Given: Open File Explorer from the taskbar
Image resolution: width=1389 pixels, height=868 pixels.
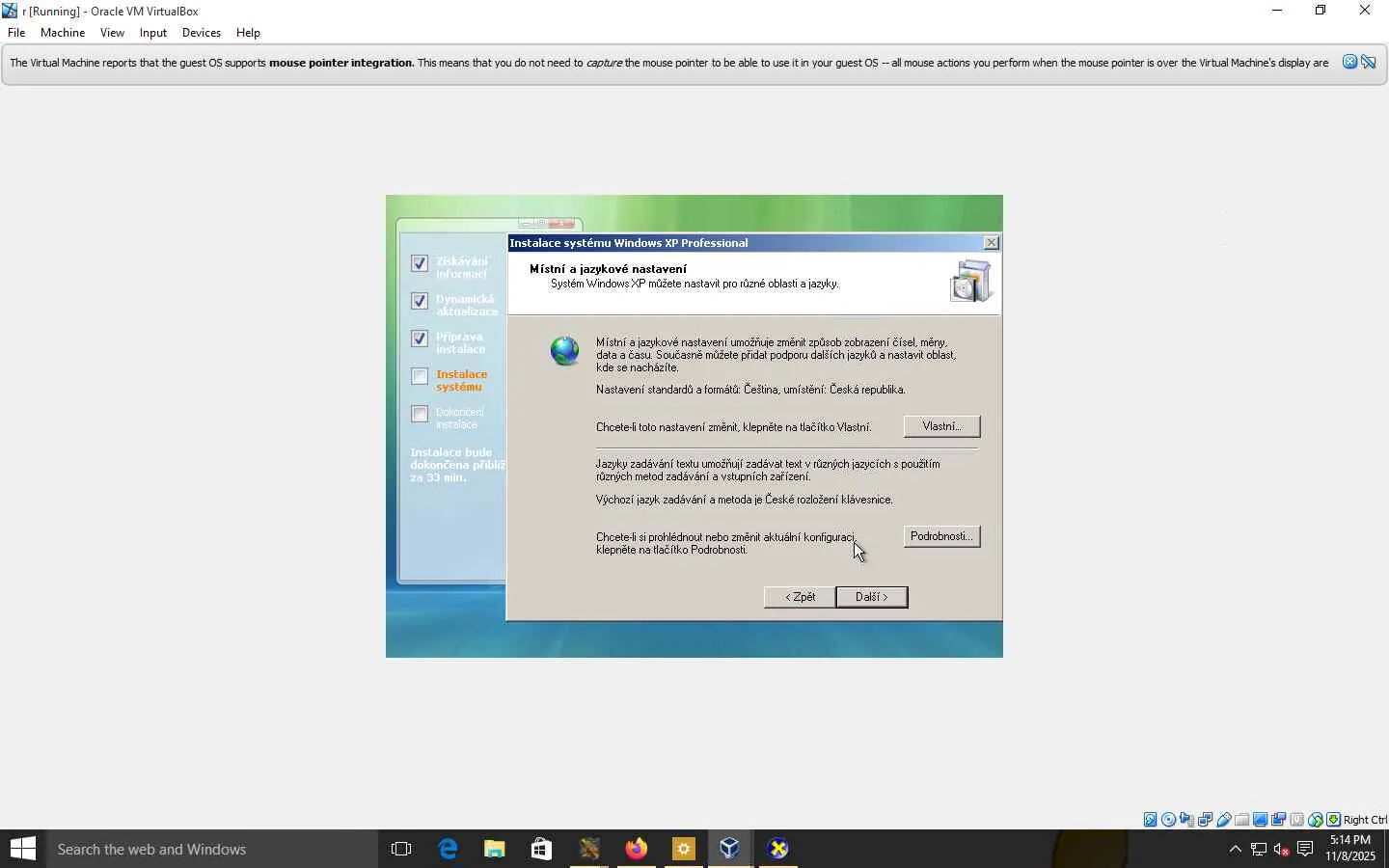Looking at the screenshot, I should pos(495,849).
